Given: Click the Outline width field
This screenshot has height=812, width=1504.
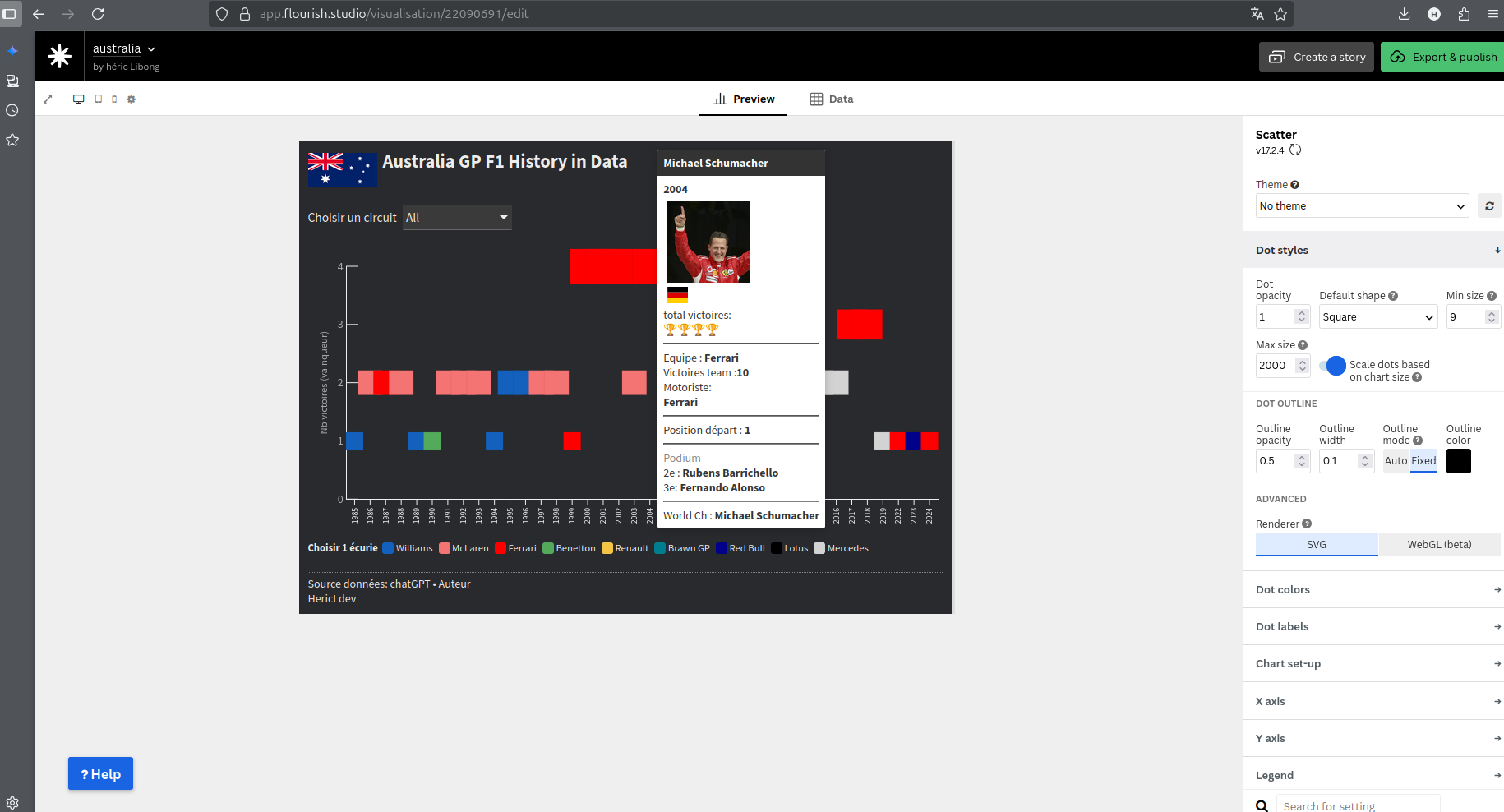Looking at the screenshot, I should pos(1346,461).
